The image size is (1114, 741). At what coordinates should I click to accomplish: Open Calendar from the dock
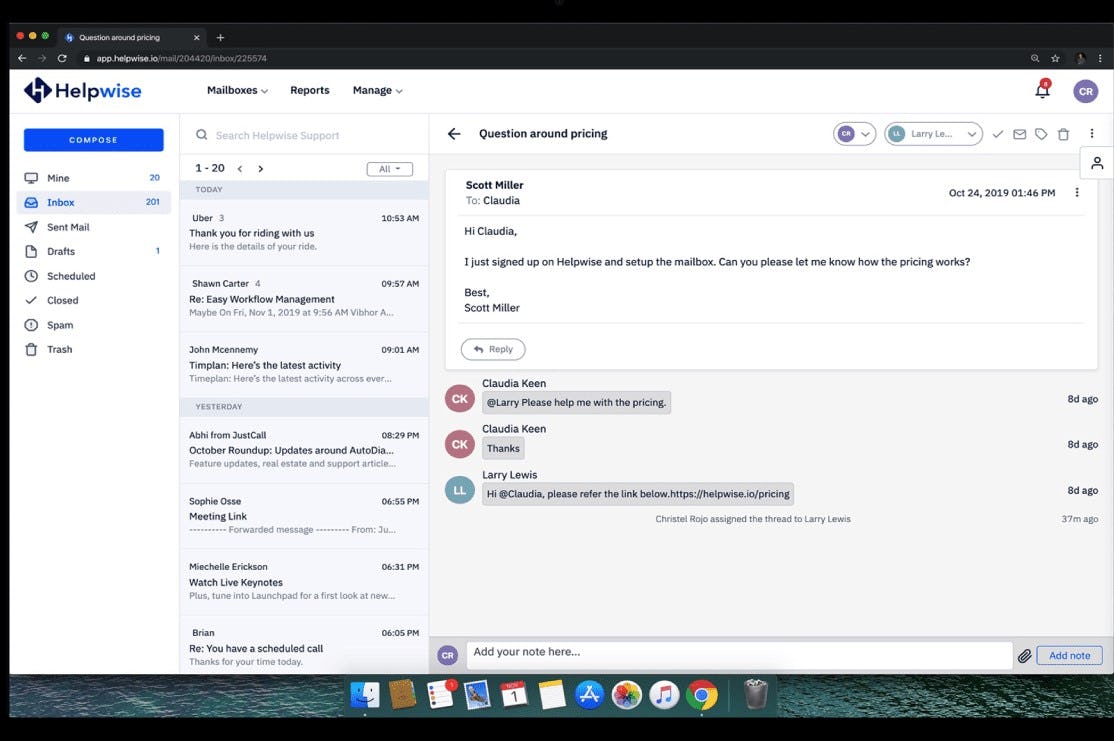[514, 695]
